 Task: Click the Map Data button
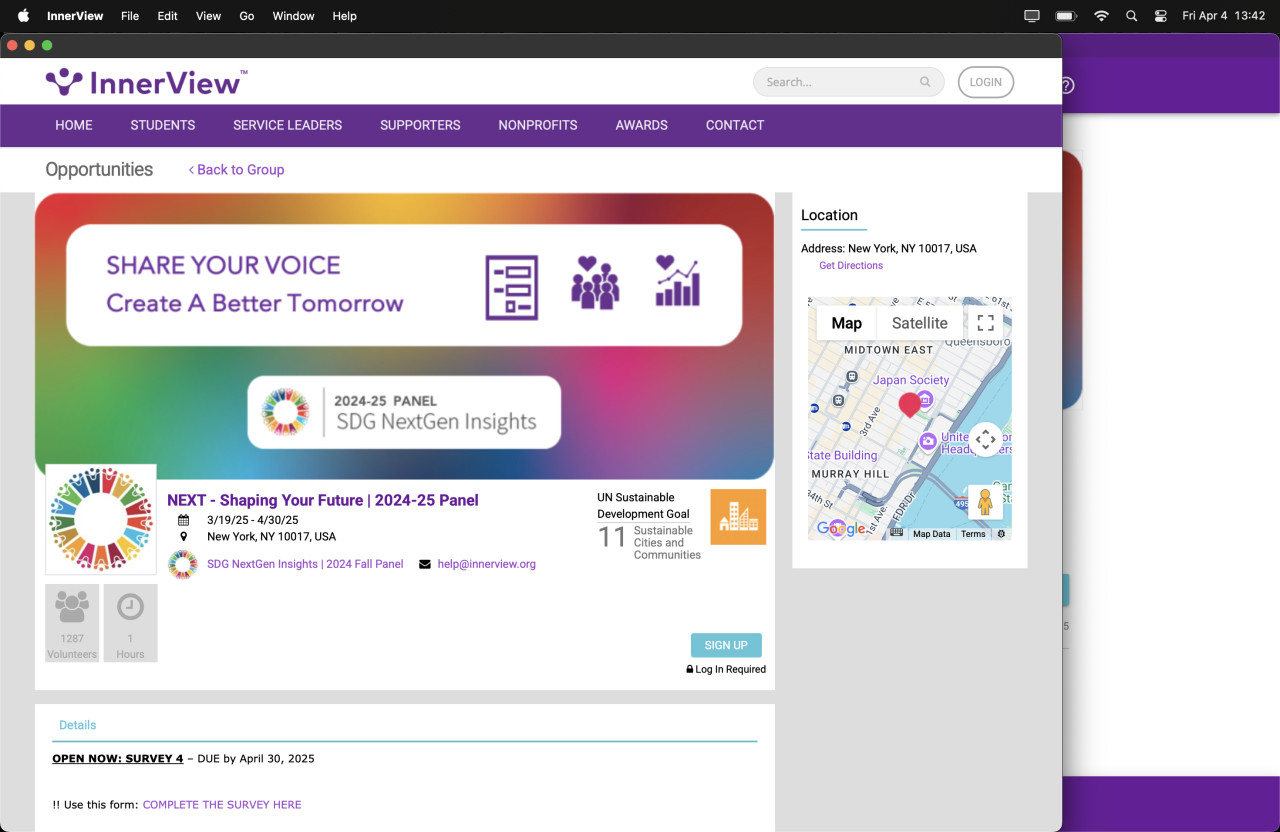(x=932, y=534)
